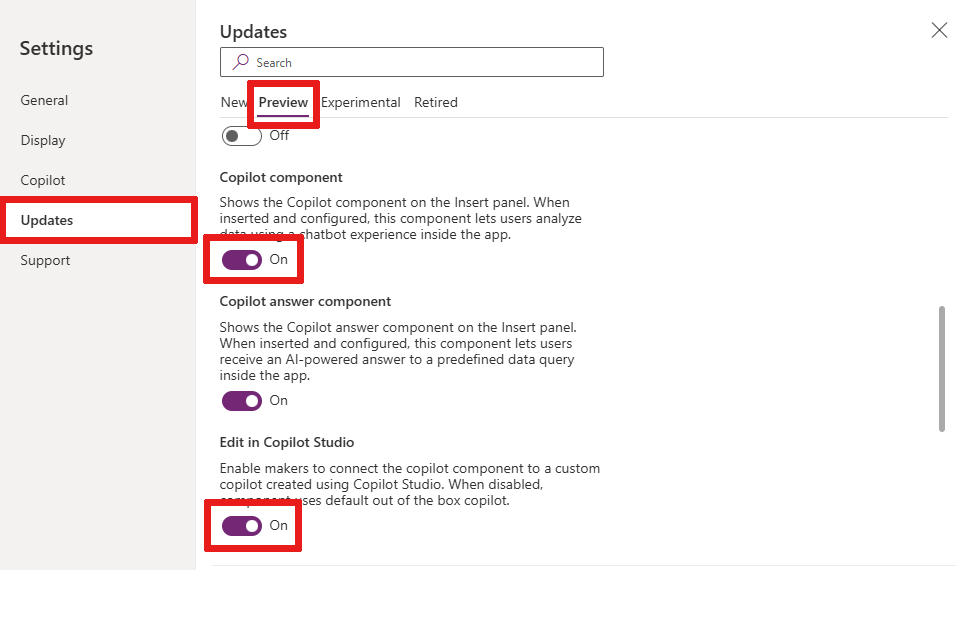Disable Edit in Copilot Studio
The width and height of the screenshot is (968, 627).
click(x=241, y=525)
